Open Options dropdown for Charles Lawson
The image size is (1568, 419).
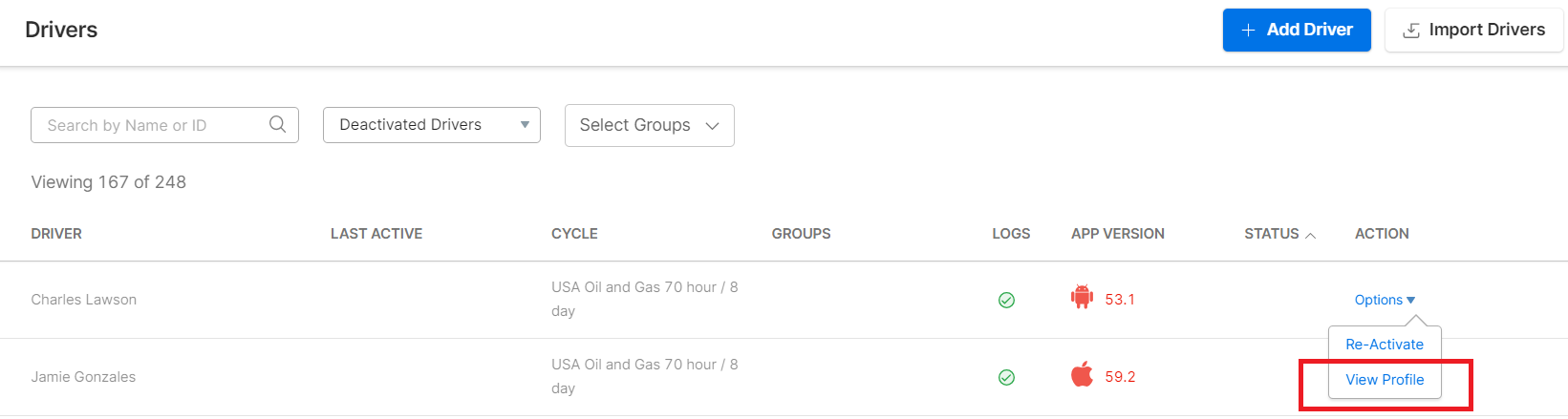(x=1385, y=300)
